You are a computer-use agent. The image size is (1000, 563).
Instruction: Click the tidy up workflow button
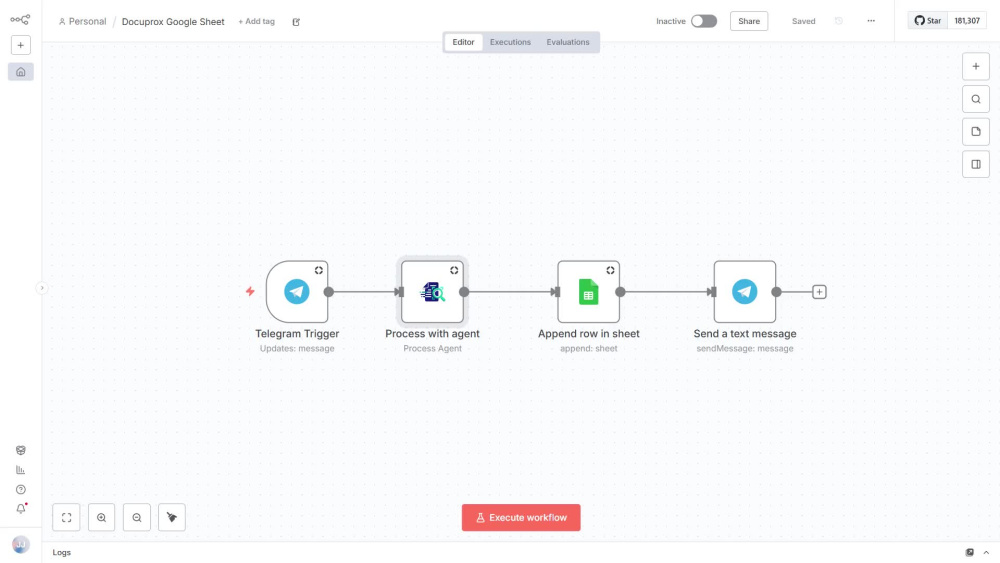click(172, 518)
